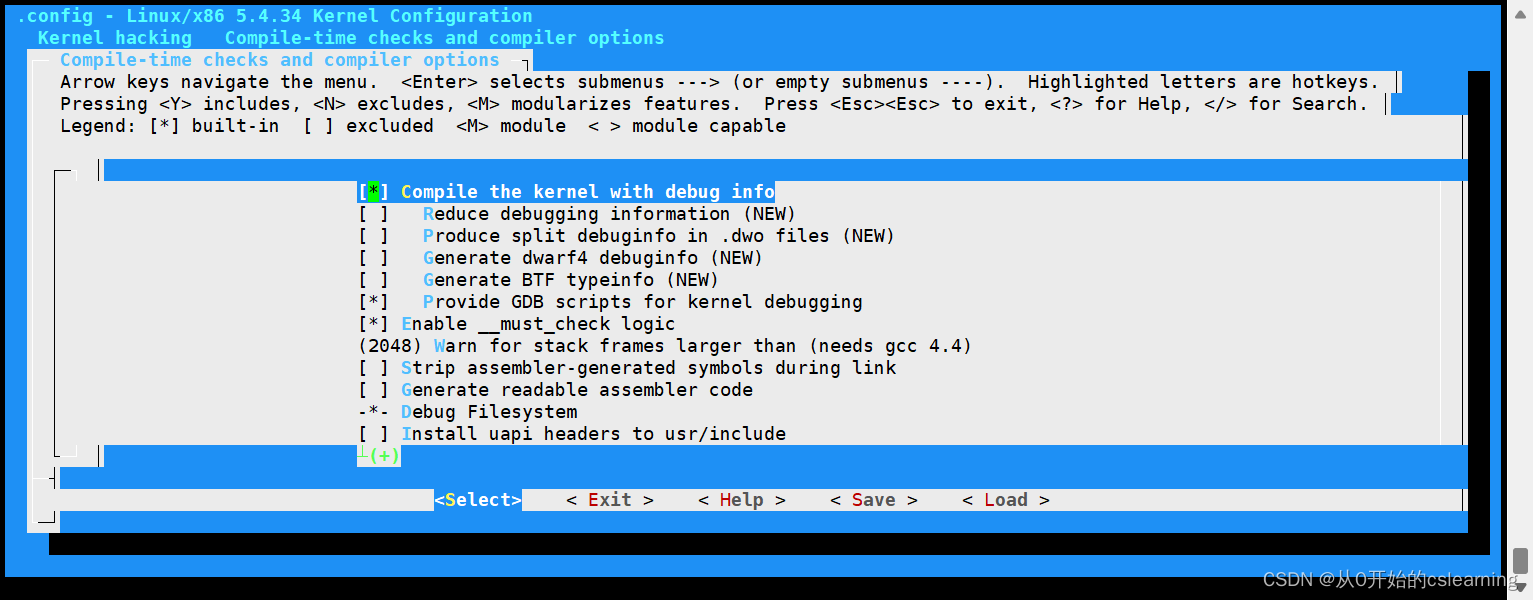The height and width of the screenshot is (600, 1533).
Task: Click 'Load' to load a config file
Action: 1004,499
